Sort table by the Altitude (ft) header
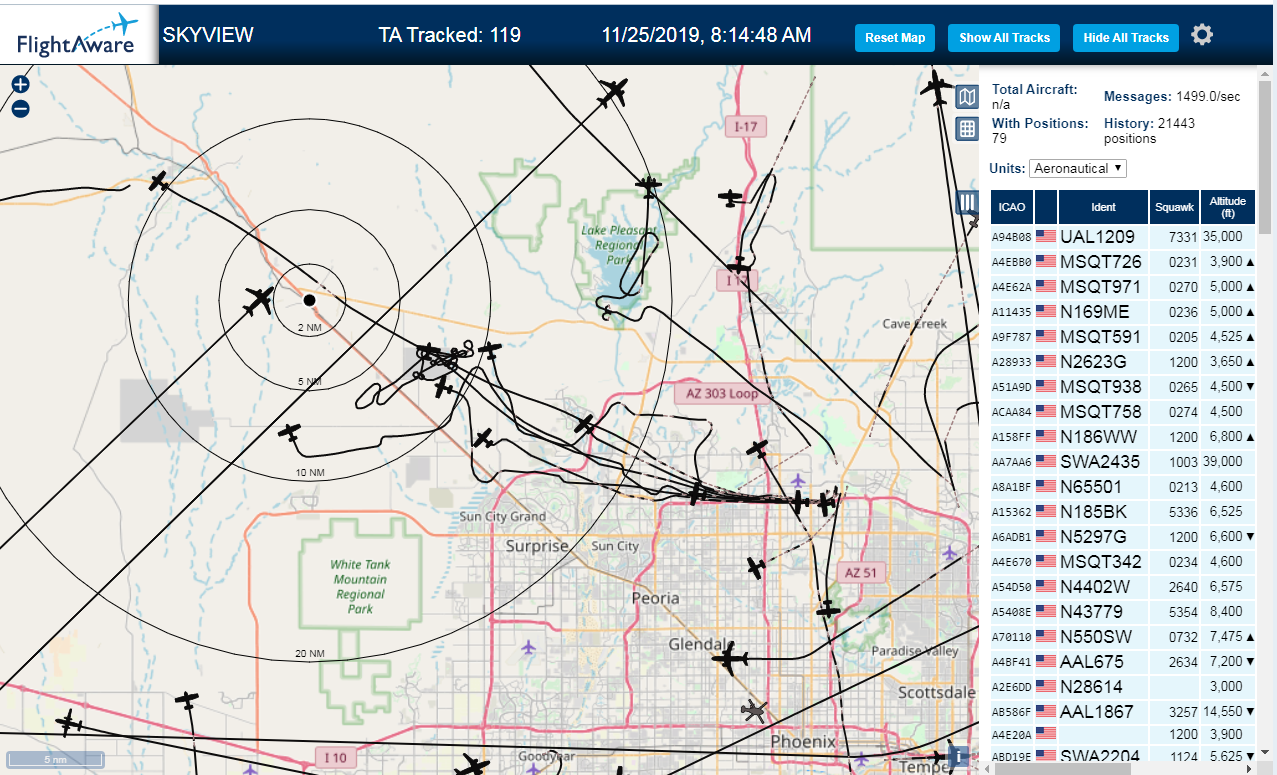This screenshot has height=775, width=1277. coord(1227,207)
